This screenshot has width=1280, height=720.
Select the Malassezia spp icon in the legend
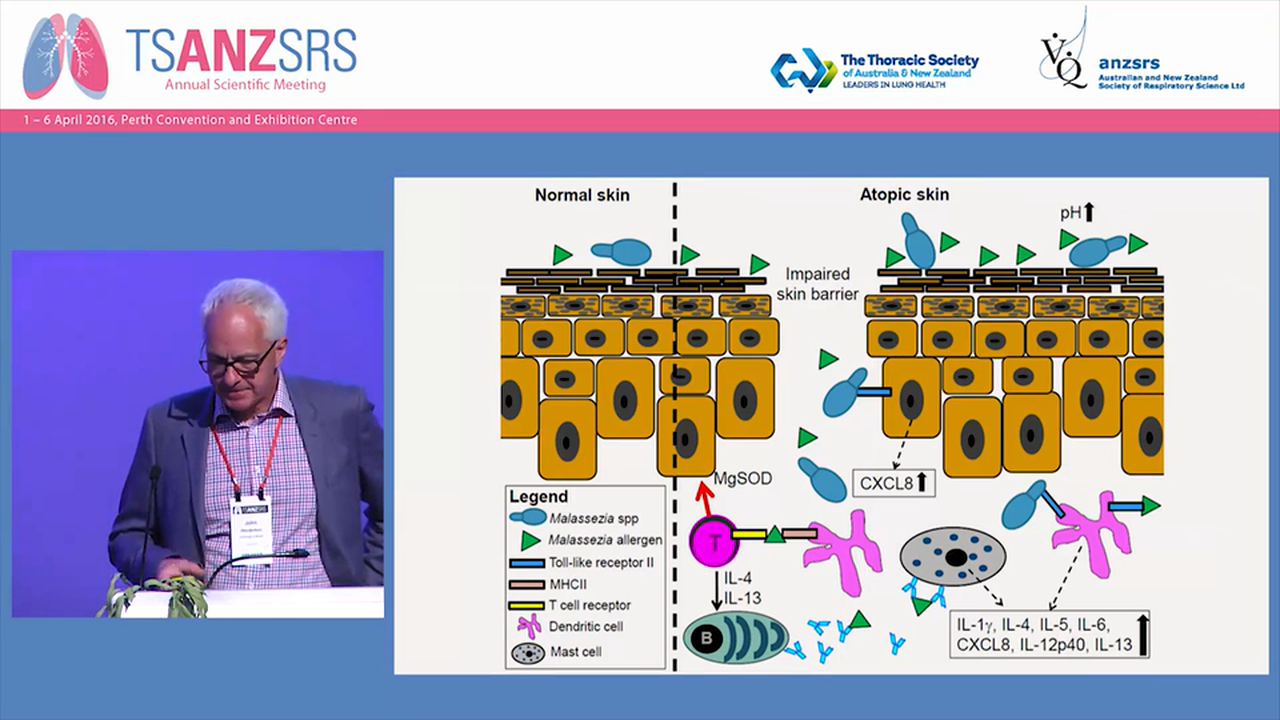tap(528, 518)
